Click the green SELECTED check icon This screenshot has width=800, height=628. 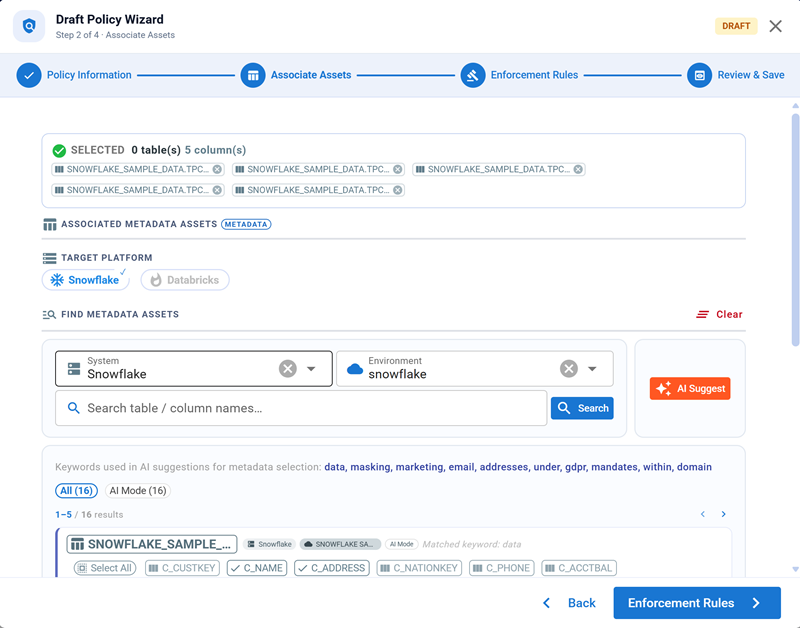[59, 150]
